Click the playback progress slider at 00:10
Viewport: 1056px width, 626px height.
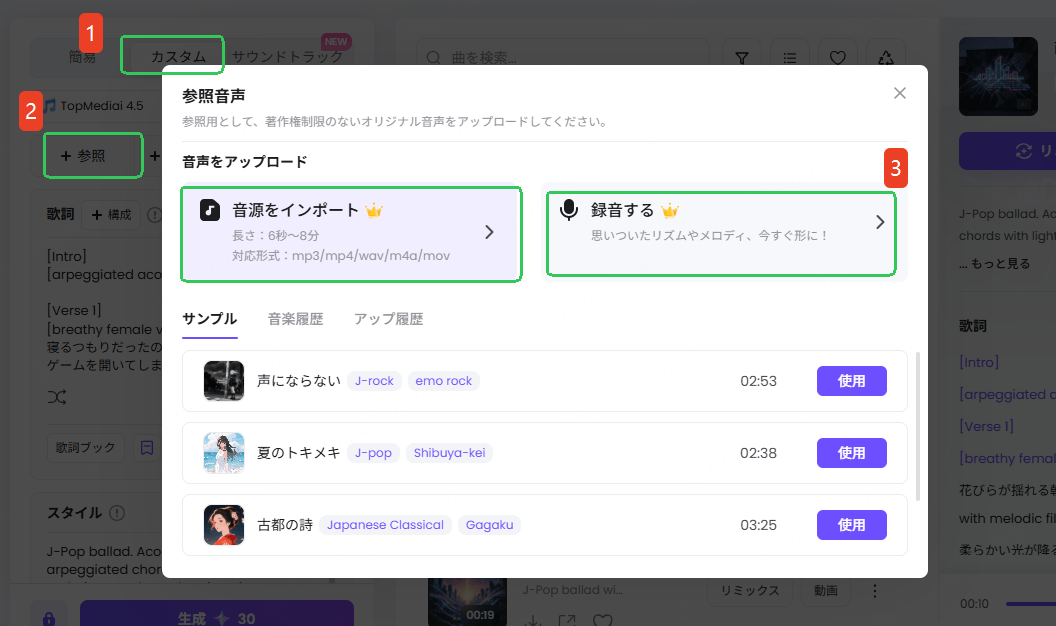(1031, 604)
